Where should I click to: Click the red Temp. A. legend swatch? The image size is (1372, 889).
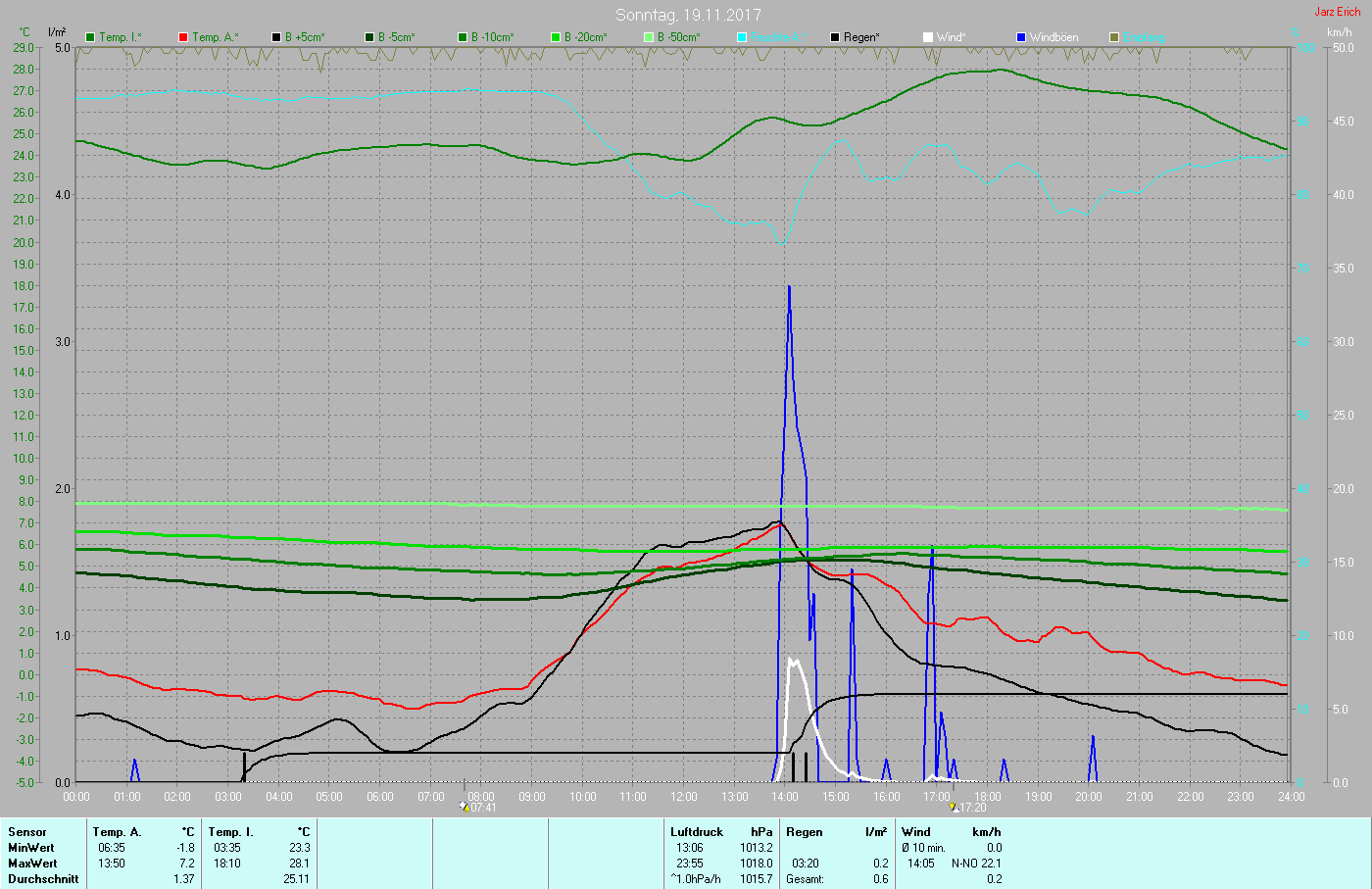point(183,37)
